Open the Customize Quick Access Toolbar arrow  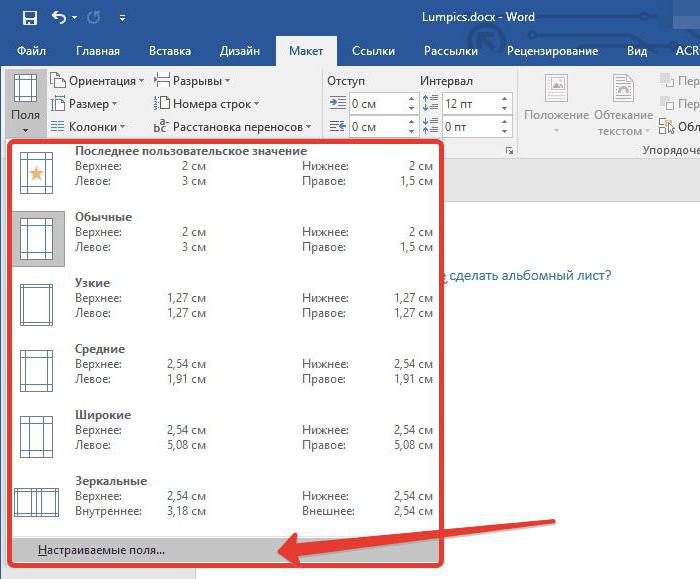coord(122,18)
